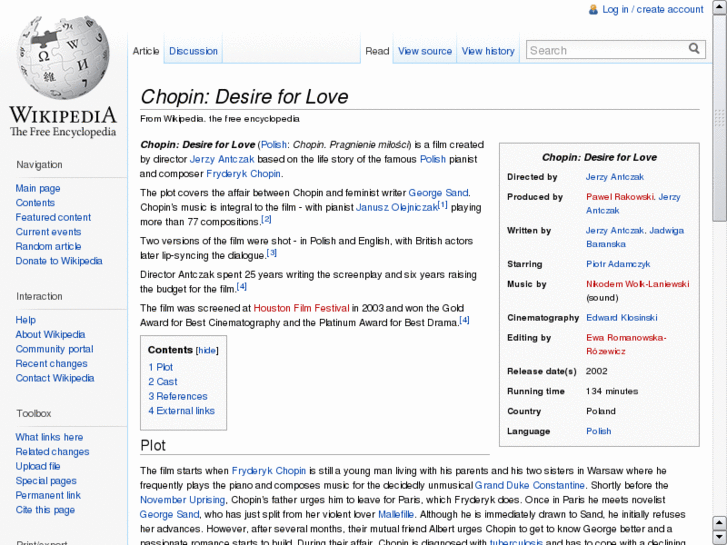Click Cite this page
This screenshot has height=545, width=727.
[x=45, y=510]
